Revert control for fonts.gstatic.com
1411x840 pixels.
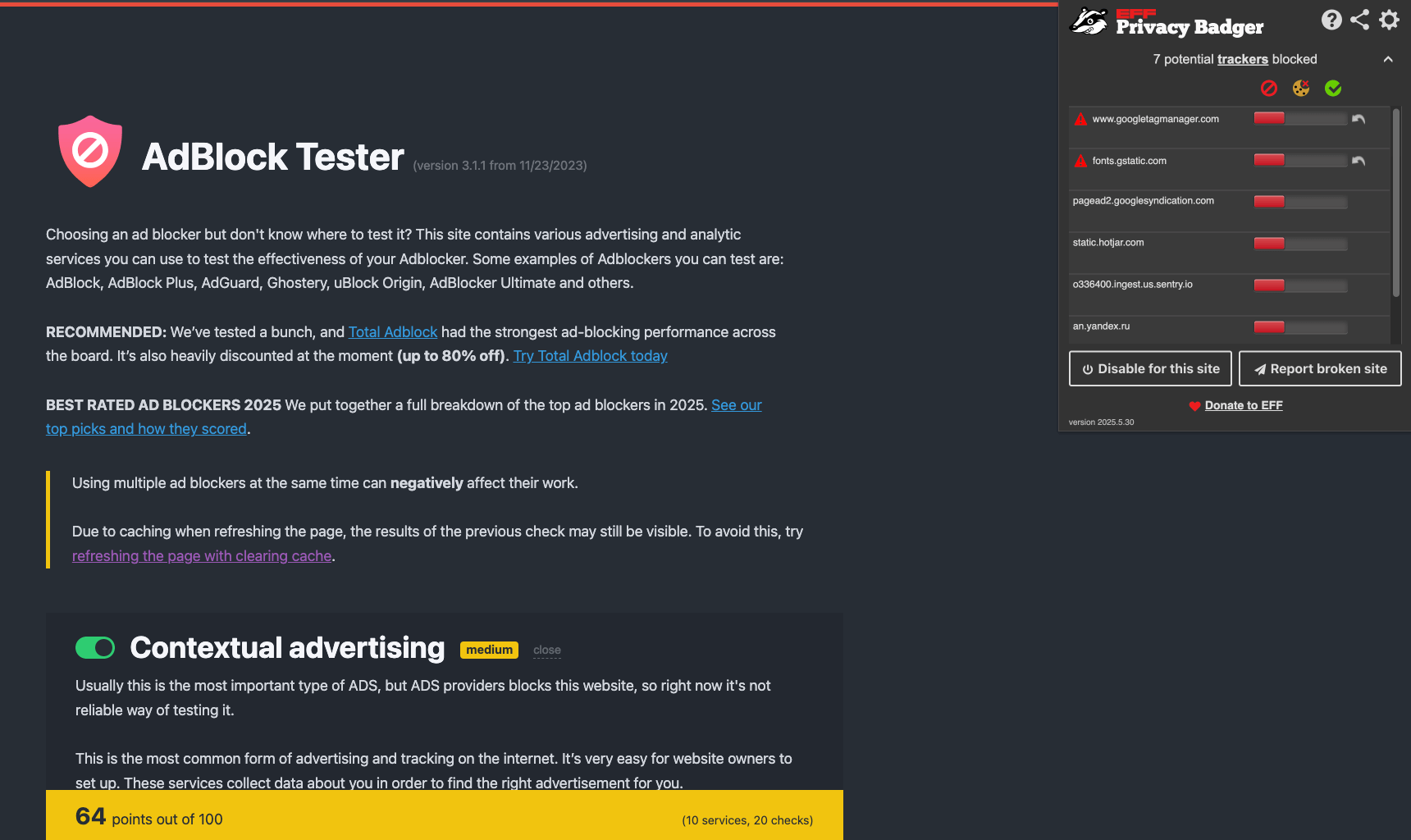pos(1358,161)
